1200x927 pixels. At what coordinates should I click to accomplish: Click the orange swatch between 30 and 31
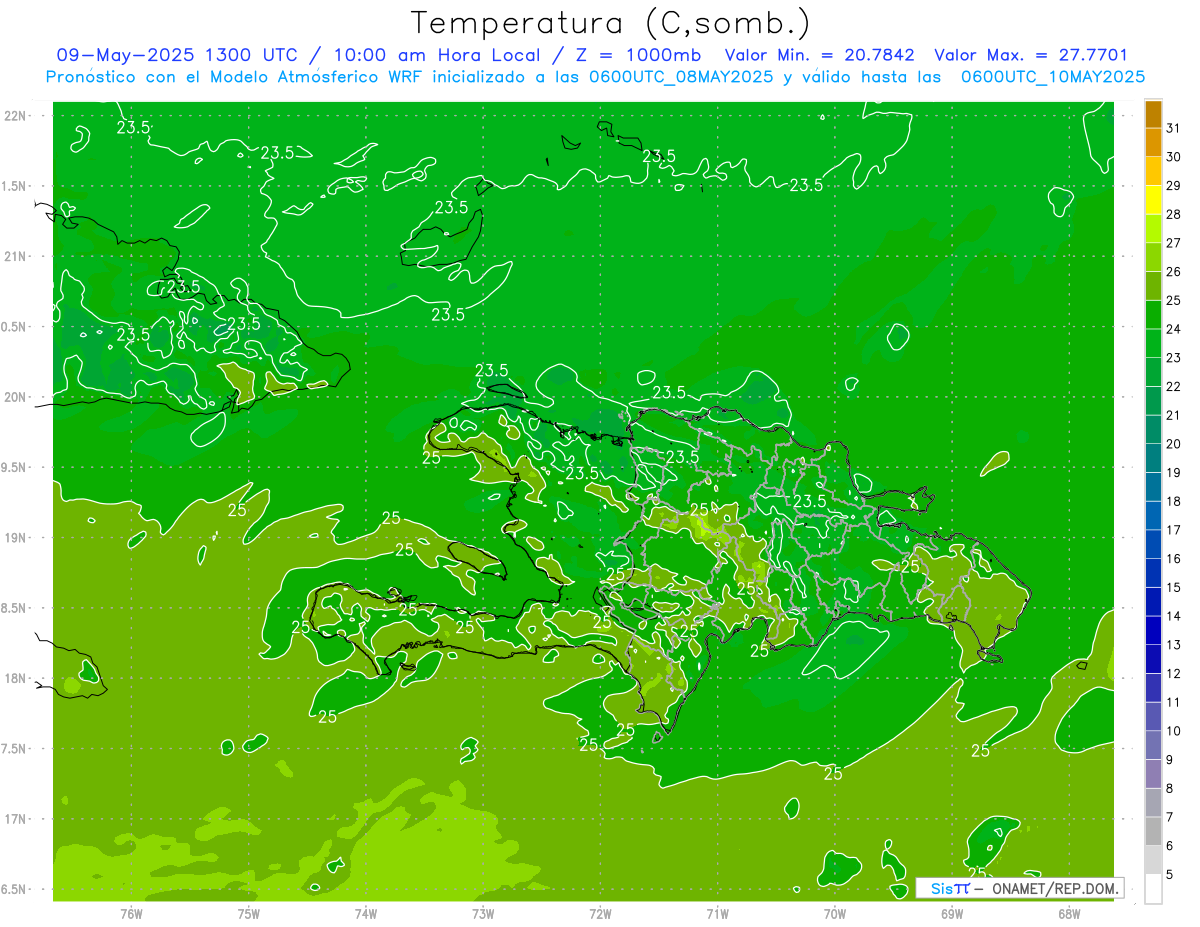point(1153,142)
